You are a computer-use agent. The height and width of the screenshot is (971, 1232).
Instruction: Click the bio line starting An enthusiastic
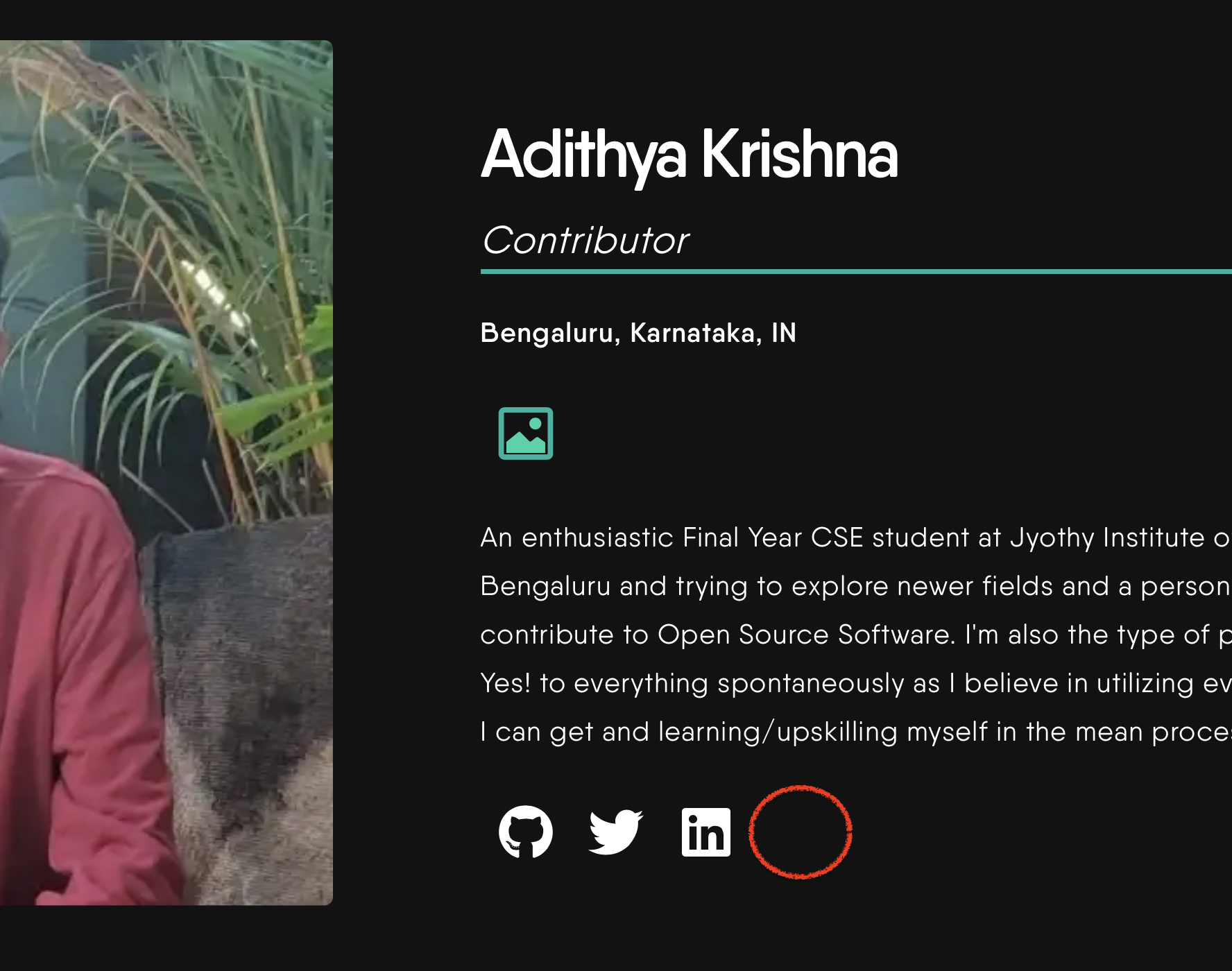[856, 538]
